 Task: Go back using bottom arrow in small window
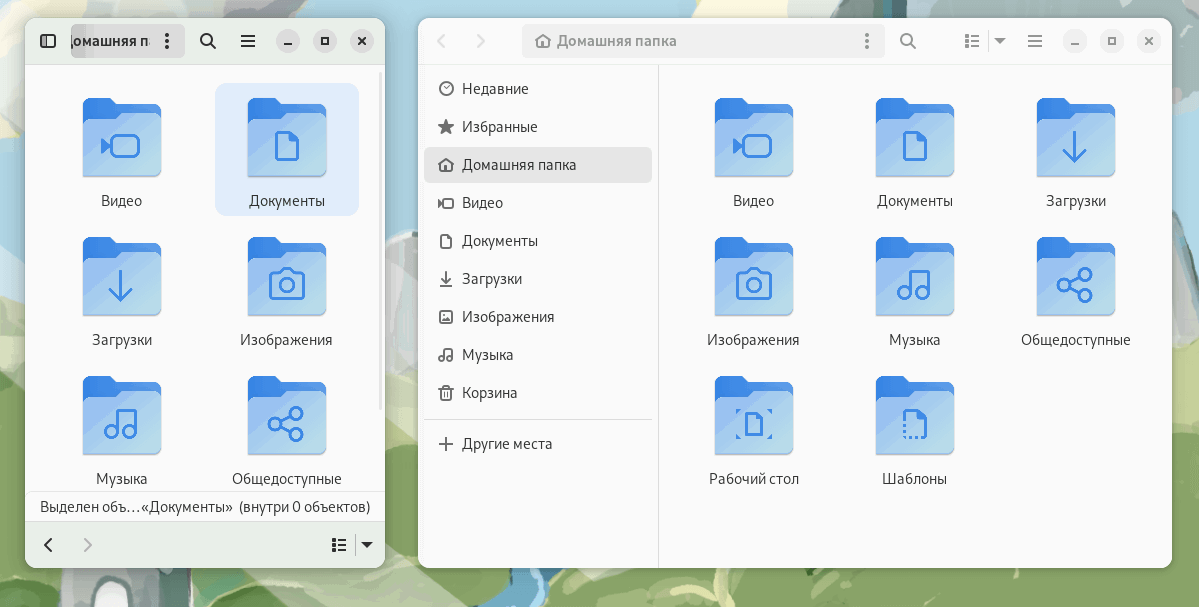click(x=48, y=544)
